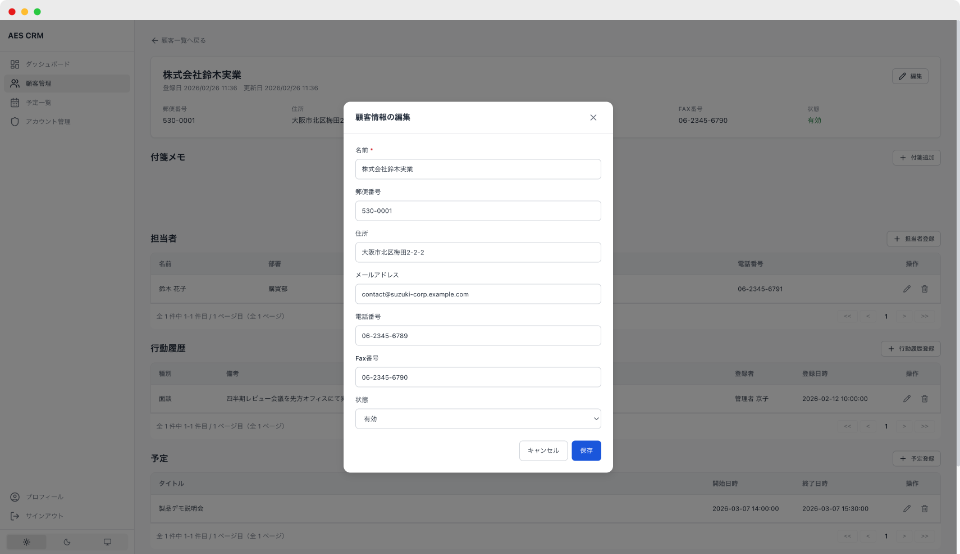Switch to dark theme moon icon
The height and width of the screenshot is (554, 960).
click(67, 542)
